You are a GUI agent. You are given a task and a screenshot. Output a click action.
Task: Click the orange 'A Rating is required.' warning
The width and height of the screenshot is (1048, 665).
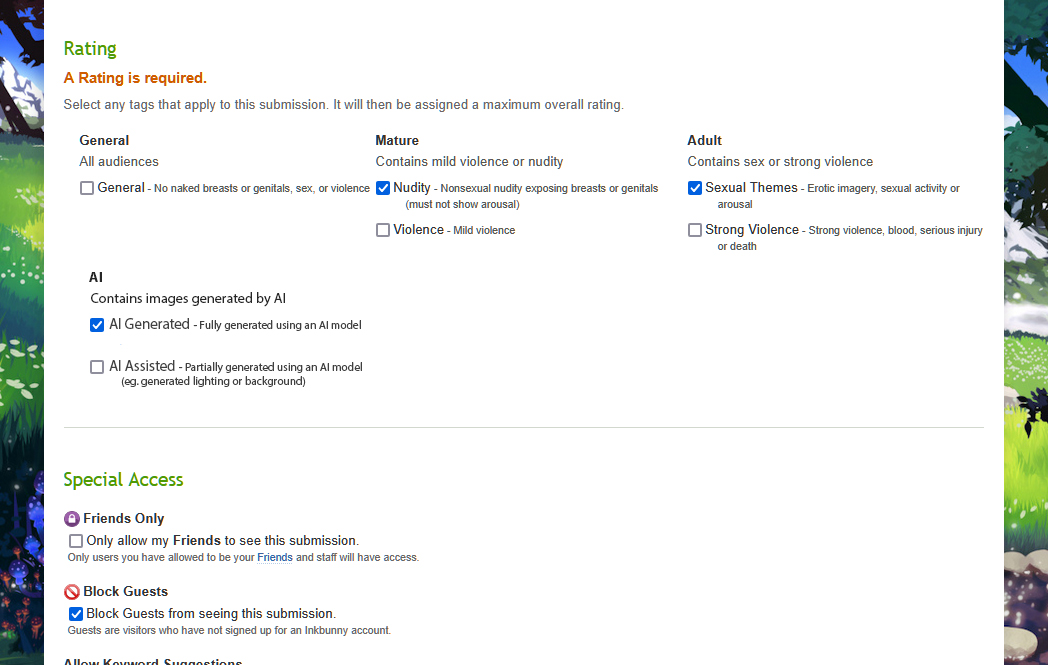pyautogui.click(x=135, y=78)
